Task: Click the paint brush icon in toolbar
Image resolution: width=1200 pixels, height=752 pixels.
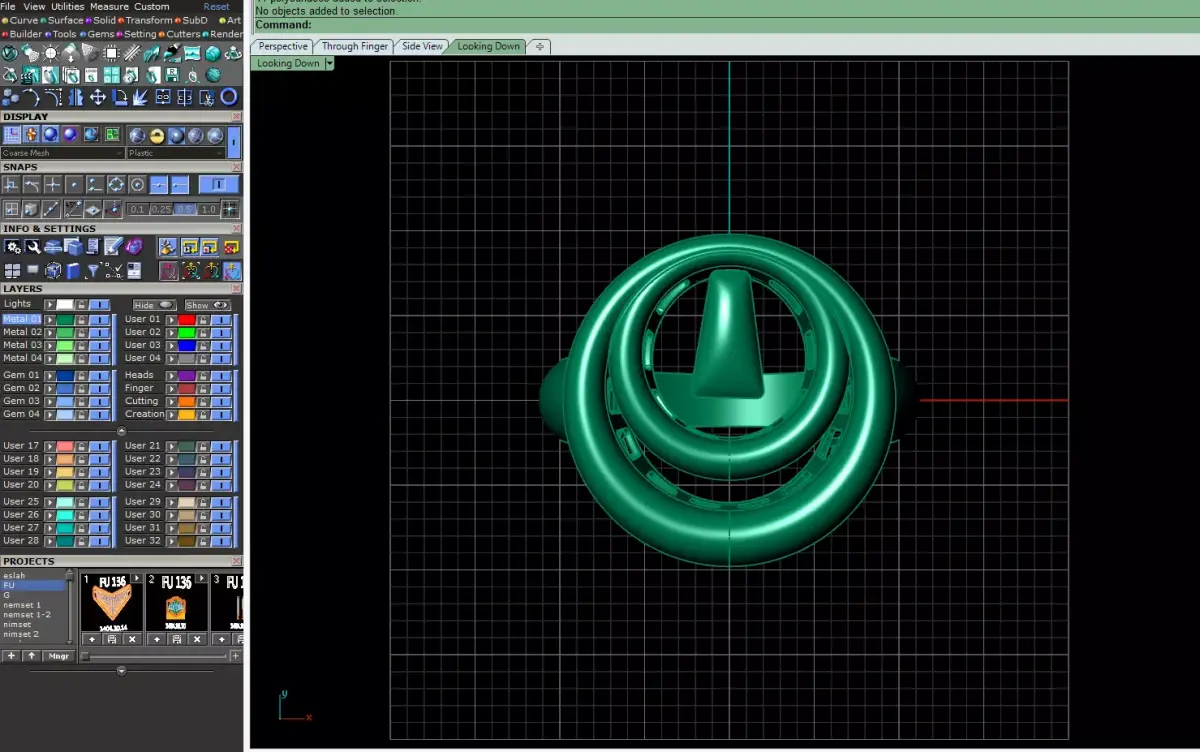Action: click(172, 52)
